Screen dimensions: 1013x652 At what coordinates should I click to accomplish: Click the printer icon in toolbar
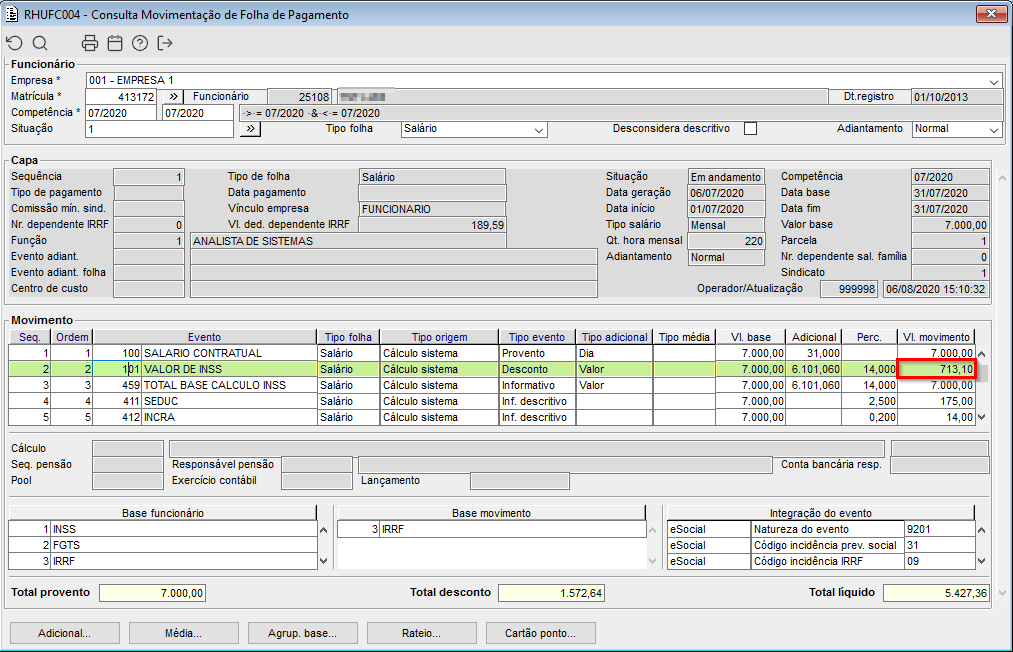point(90,43)
